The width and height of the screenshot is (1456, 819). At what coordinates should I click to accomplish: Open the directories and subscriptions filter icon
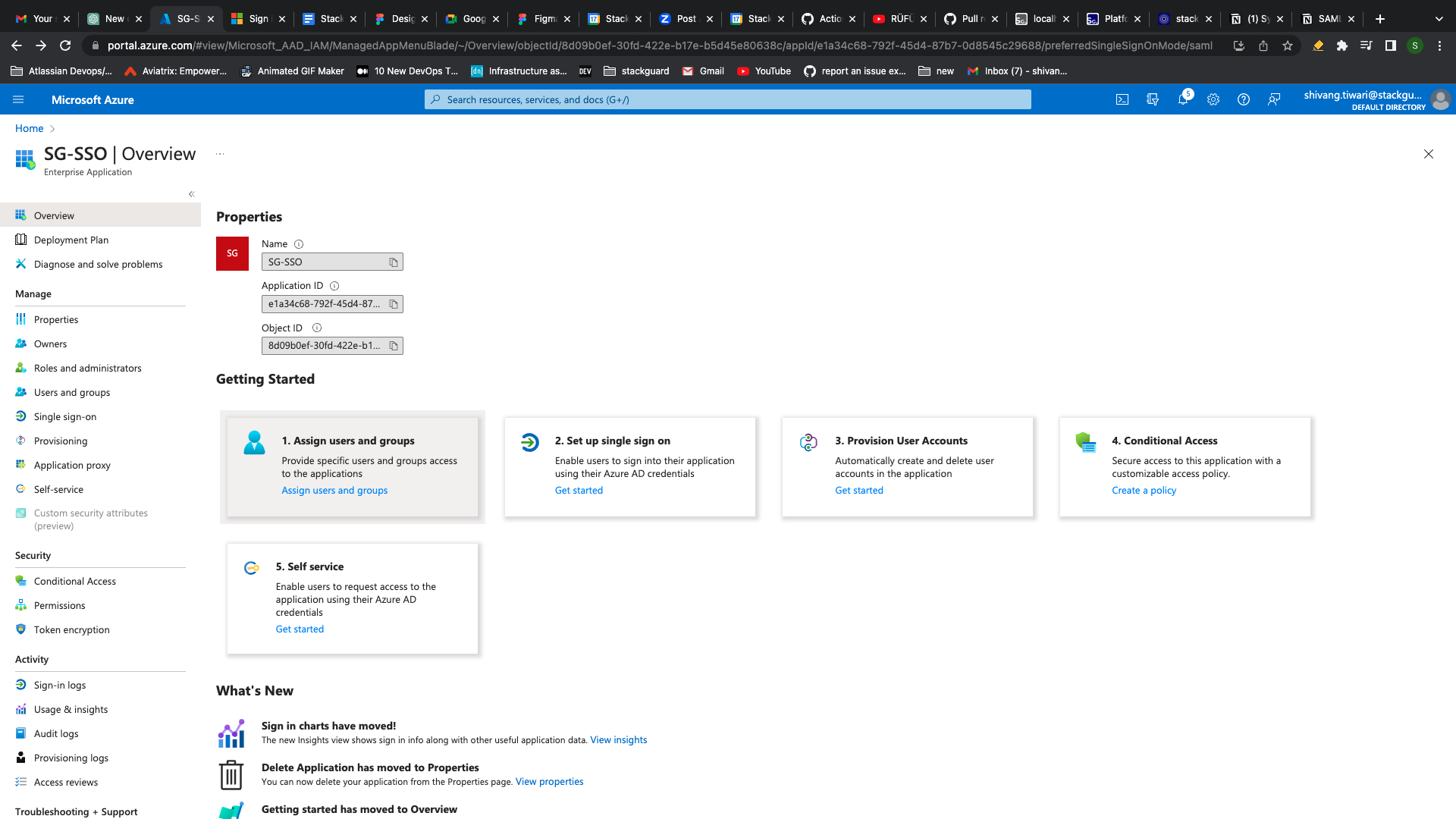[1153, 99]
